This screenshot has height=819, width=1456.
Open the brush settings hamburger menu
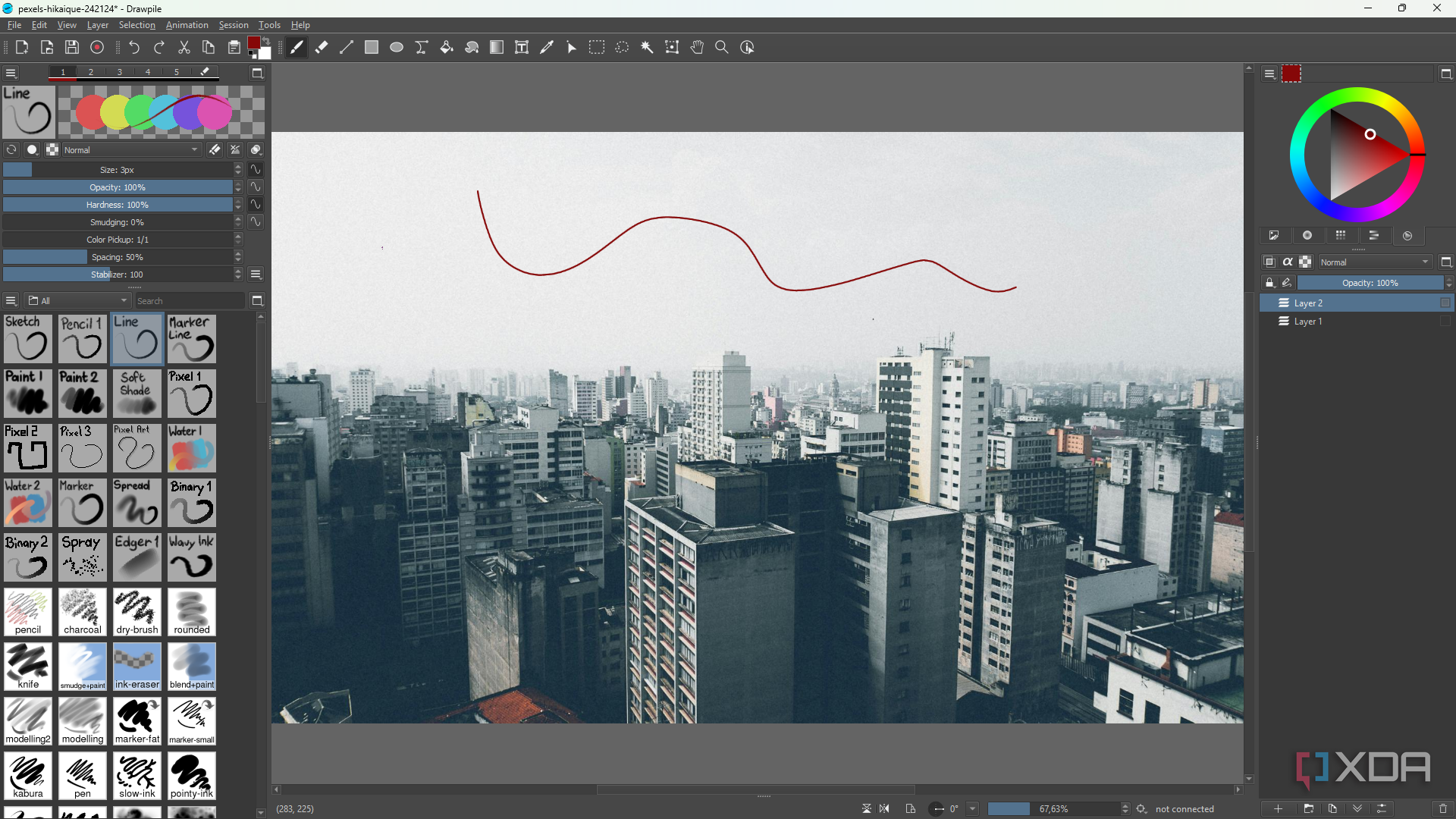11,73
